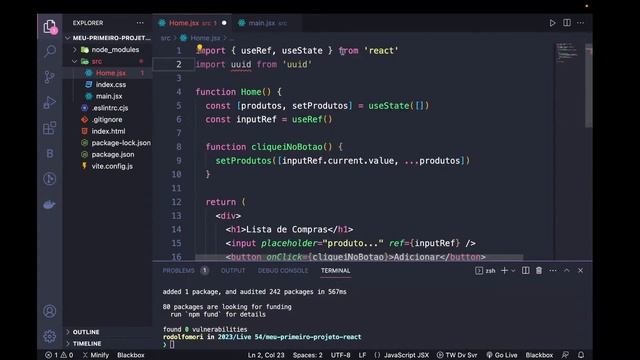This screenshot has width=640, height=360.
Task: Click the unsaved dot on Home.jsx tab
Action: (x=224, y=23)
